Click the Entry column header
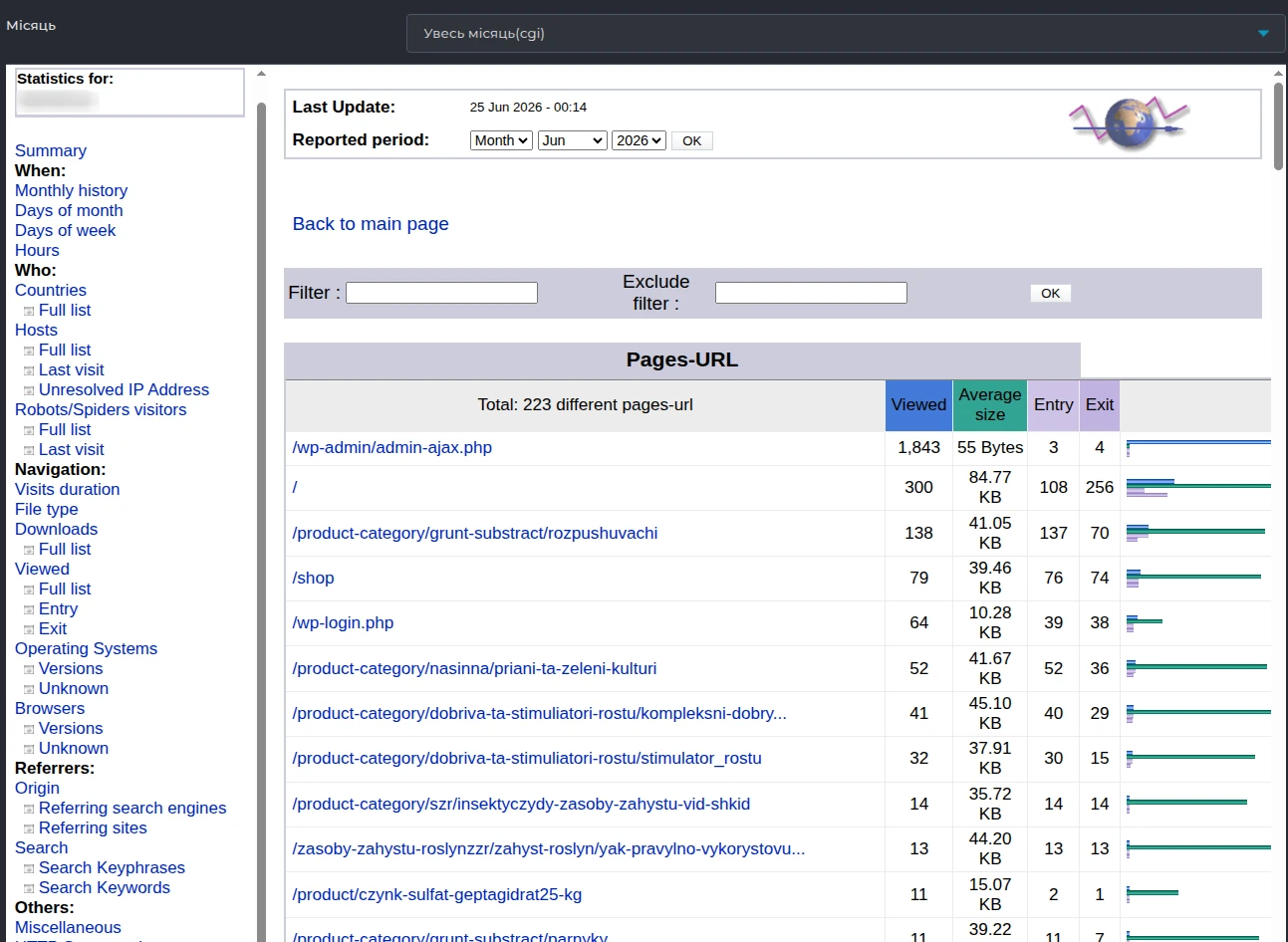Image resolution: width=1288 pixels, height=942 pixels. pos(1053,405)
